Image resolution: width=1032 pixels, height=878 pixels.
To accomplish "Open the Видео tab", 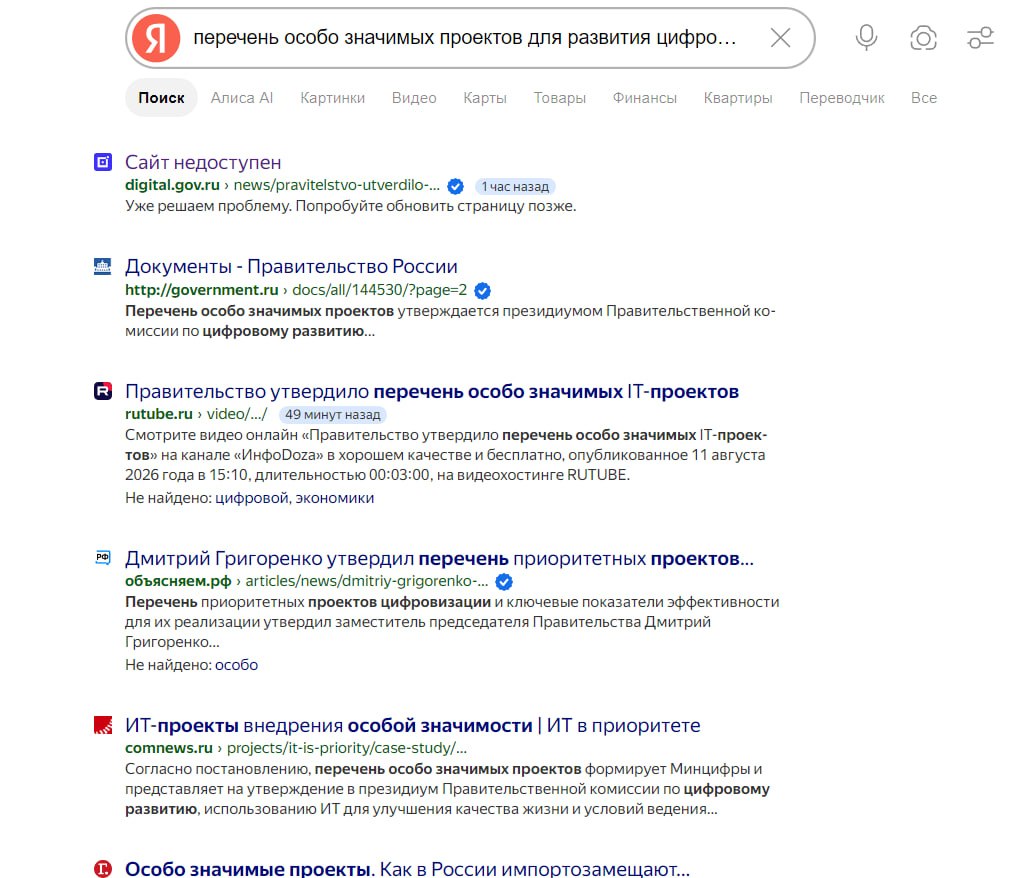I will point(414,98).
